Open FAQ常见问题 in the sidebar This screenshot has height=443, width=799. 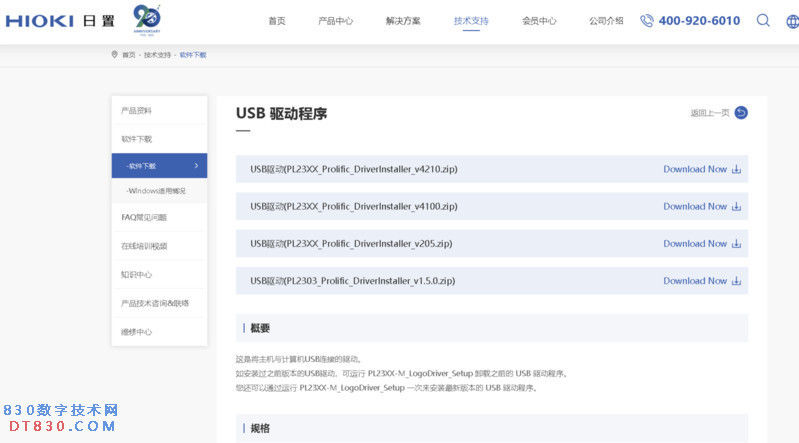click(144, 217)
